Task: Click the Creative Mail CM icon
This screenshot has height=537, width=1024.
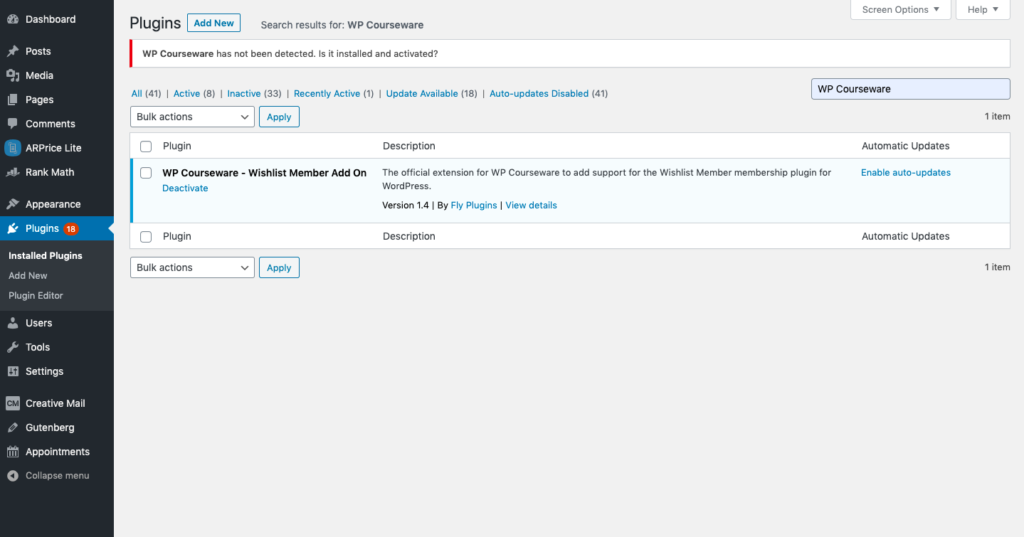Action: pyautogui.click(x=12, y=403)
